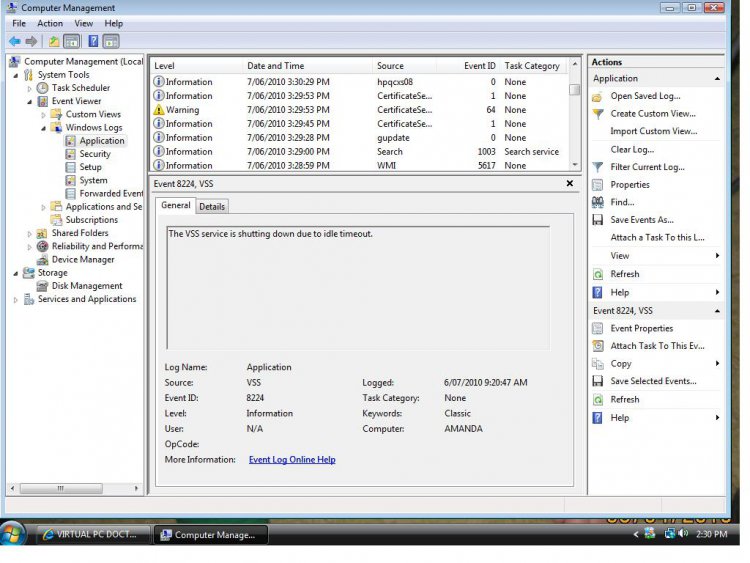Viewport: 750px width, 563px height.
Task: Click the Forward arrow toolbar icon
Action: pos(31,42)
